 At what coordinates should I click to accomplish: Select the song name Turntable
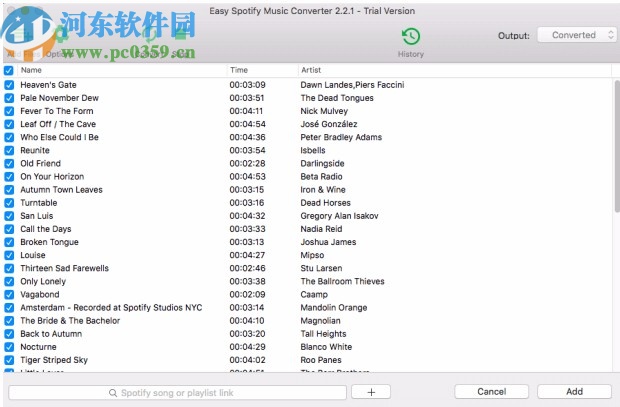coord(39,203)
